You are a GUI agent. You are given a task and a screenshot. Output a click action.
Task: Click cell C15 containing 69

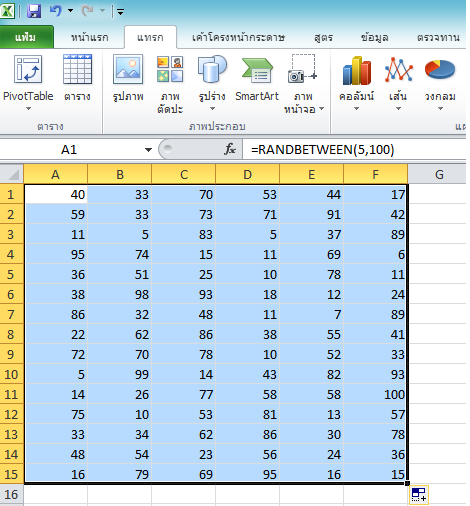coord(184,474)
